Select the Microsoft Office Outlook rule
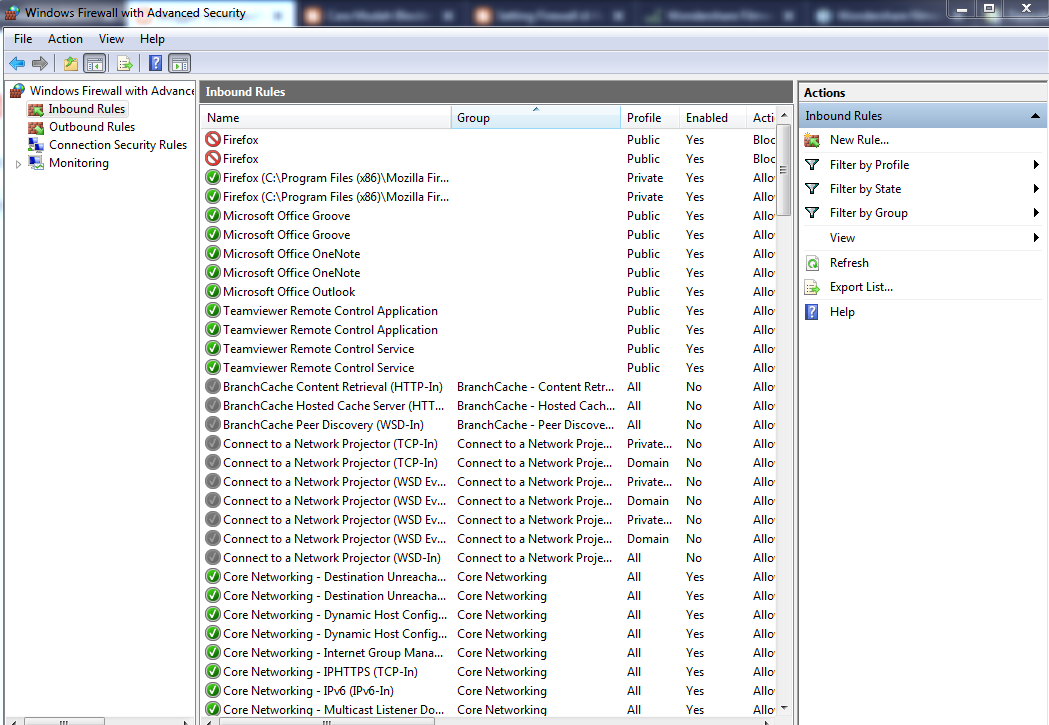This screenshot has width=1049, height=725. click(x=490, y=292)
